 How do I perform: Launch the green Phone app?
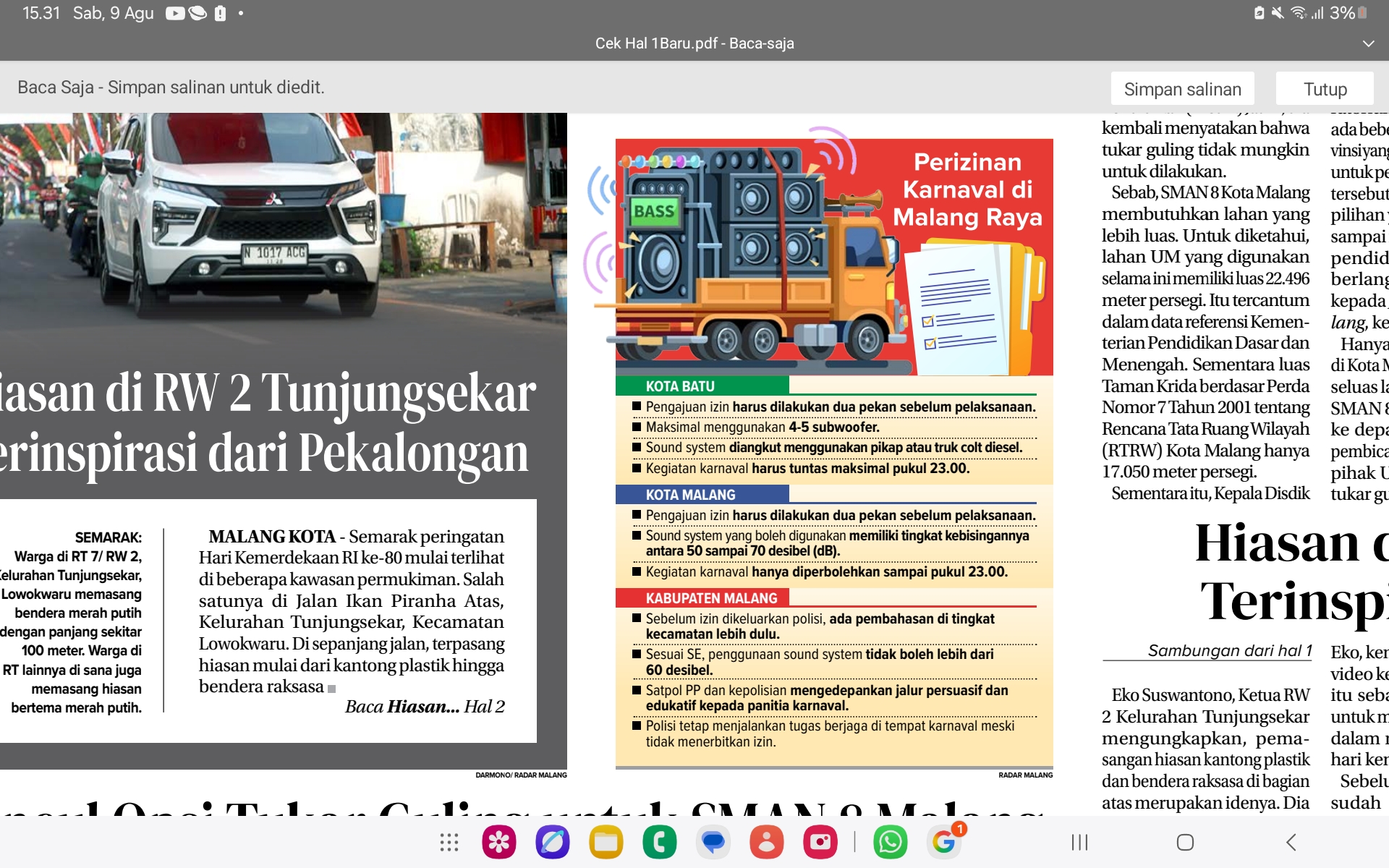(659, 842)
